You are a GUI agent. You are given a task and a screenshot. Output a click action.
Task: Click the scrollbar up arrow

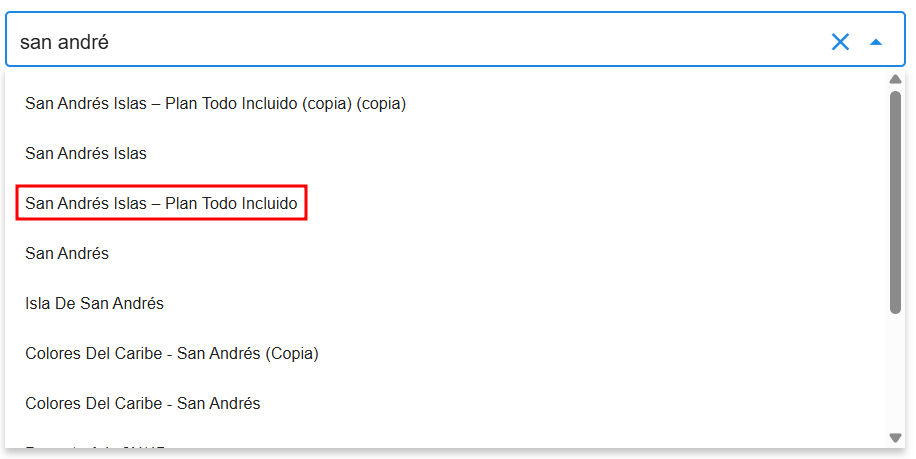click(896, 79)
